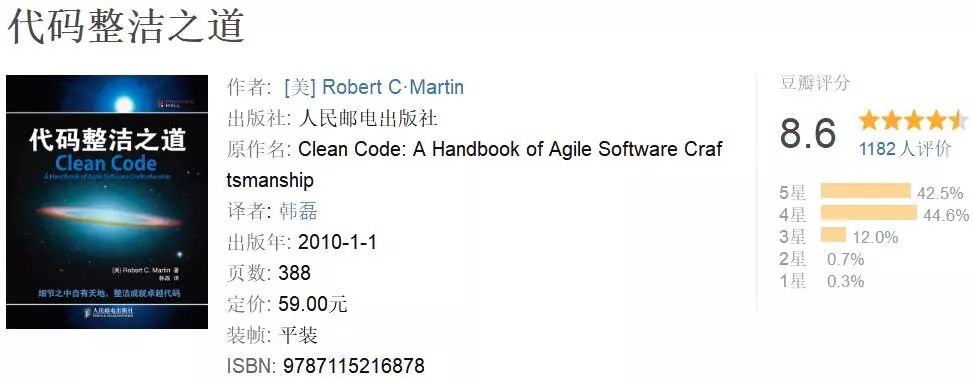Click the ISBN number 9787115216878
Screen dimensions: 973x380
click(354, 366)
